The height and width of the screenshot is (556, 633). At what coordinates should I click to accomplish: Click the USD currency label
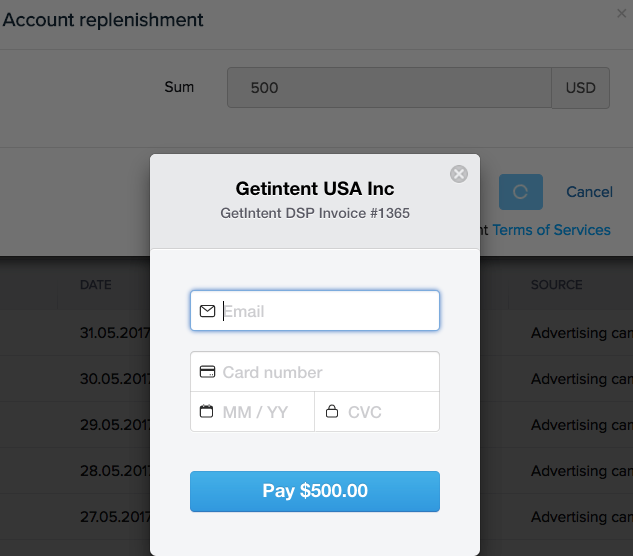tap(580, 88)
